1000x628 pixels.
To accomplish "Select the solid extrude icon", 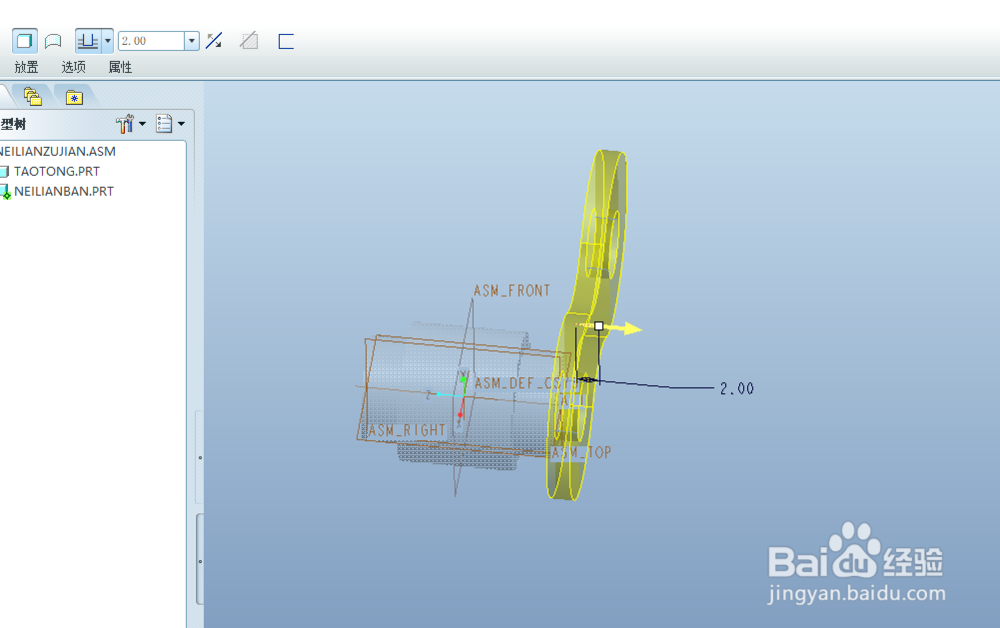I will tap(24, 41).
